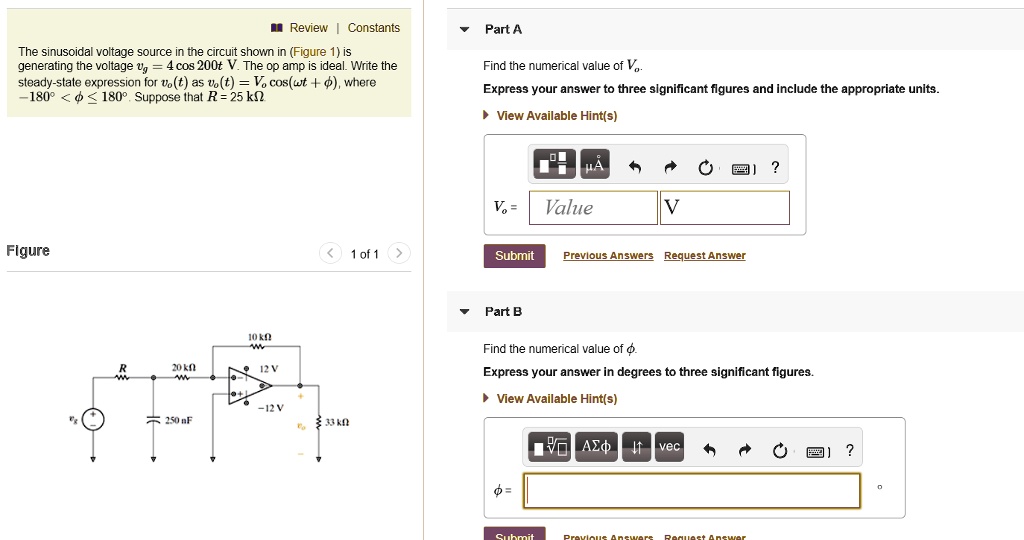Collapse Part B section
This screenshot has width=1024, height=540.
tap(464, 311)
